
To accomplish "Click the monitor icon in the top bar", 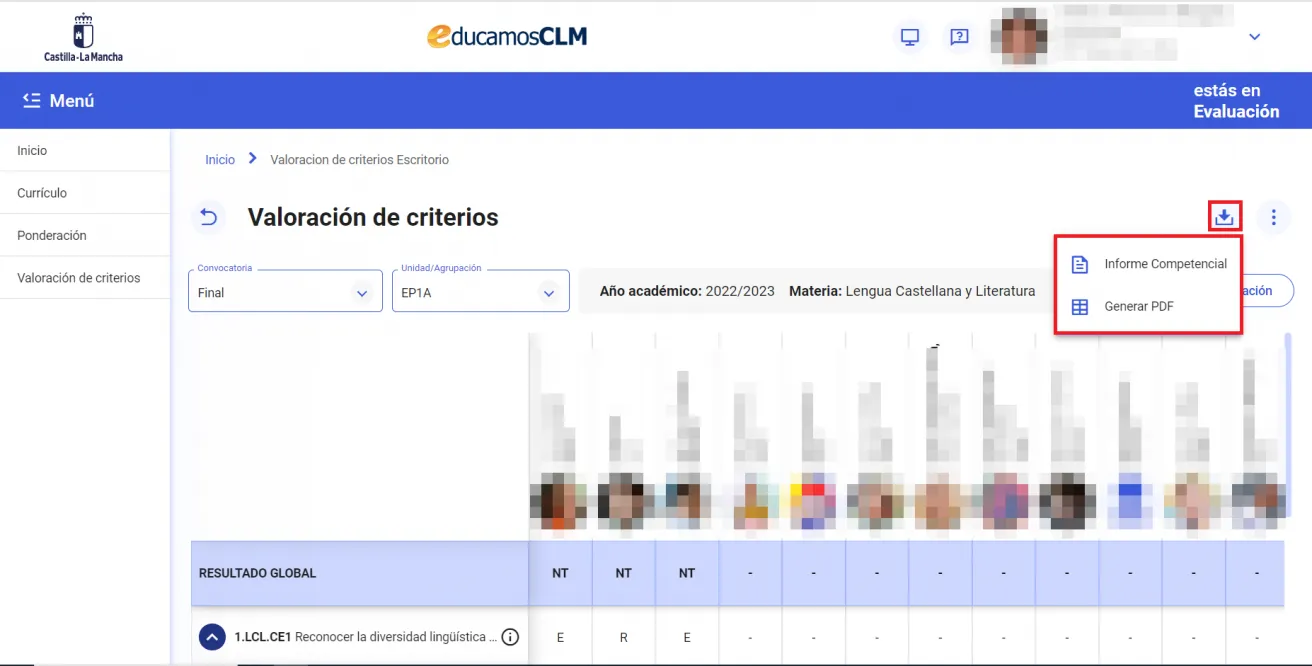I will point(909,36).
